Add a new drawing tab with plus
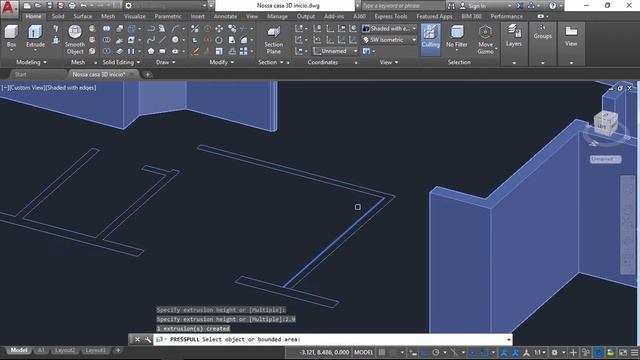The image size is (640, 360). 147,74
